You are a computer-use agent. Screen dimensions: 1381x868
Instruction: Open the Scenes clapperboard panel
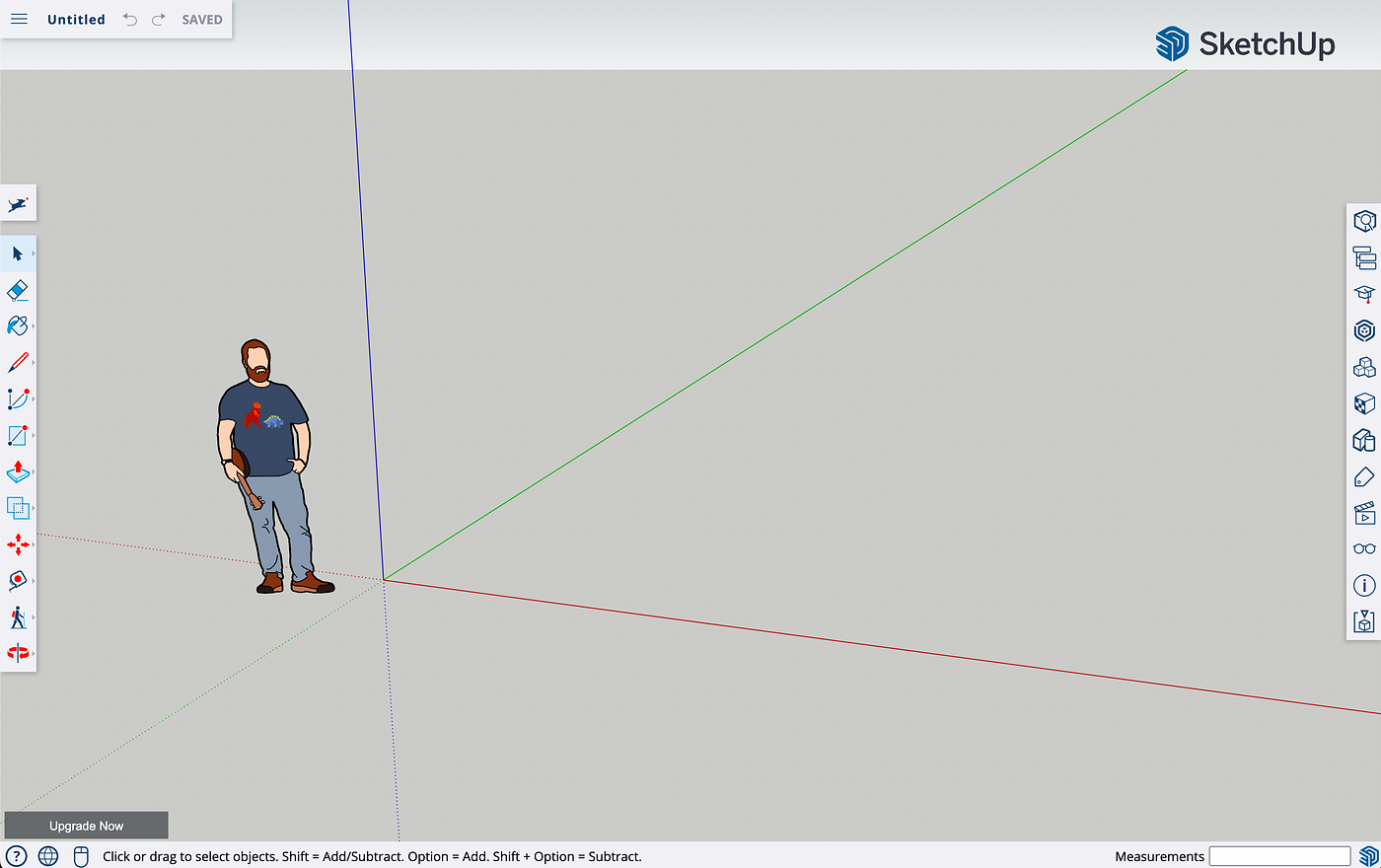coord(1364,513)
